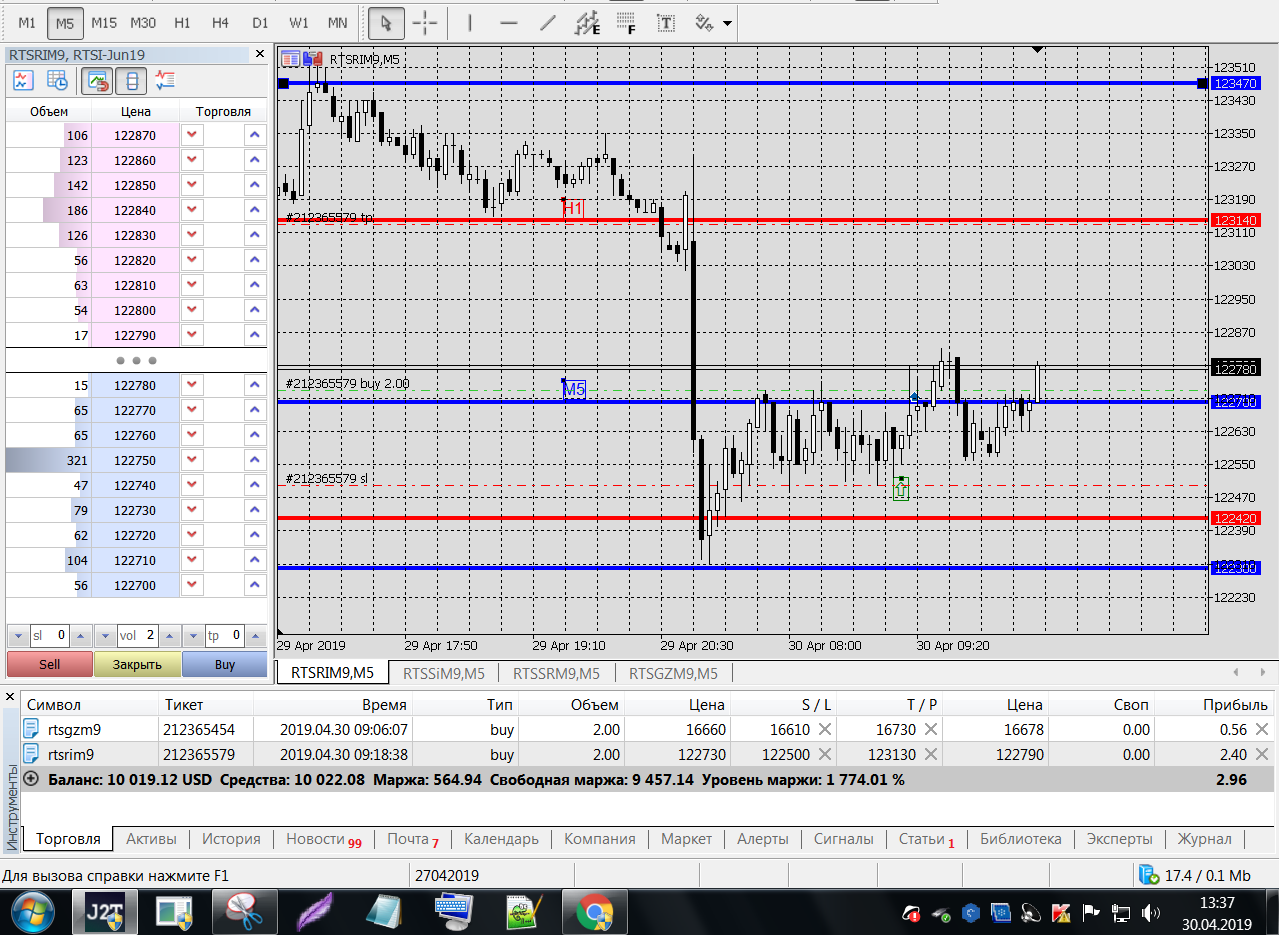Select the crosshair cursor tool
1279x935 pixels.
pos(425,22)
